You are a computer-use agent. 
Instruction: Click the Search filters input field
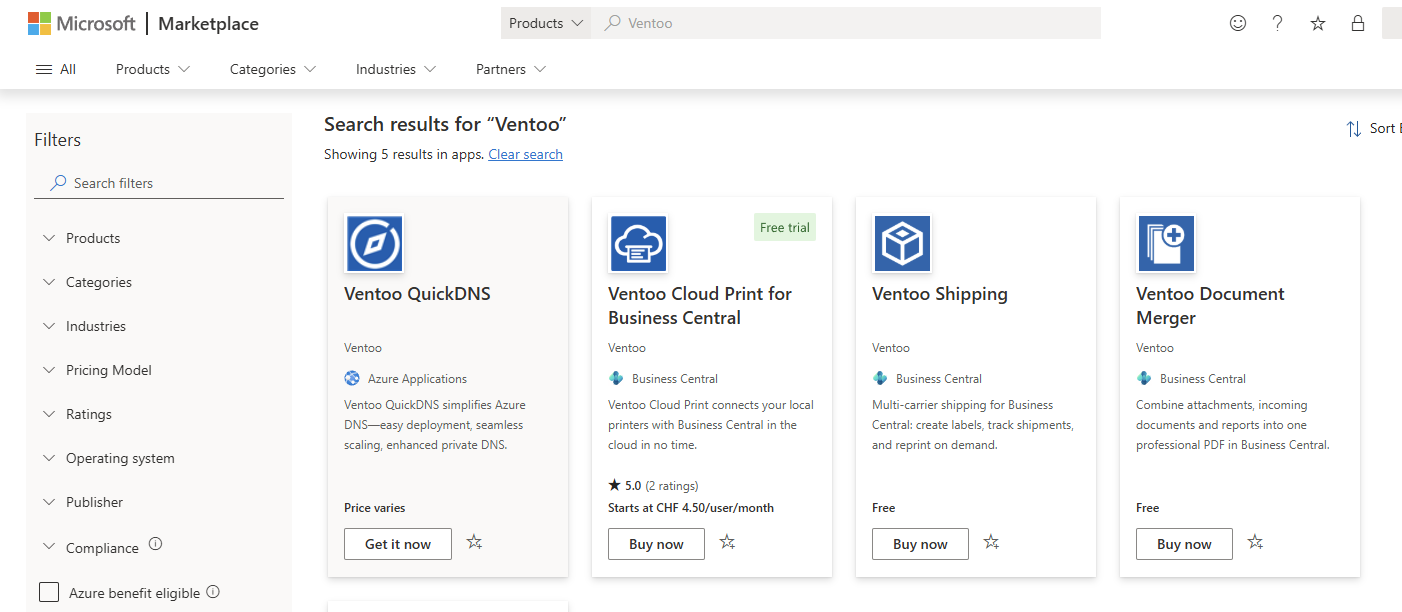[159, 183]
